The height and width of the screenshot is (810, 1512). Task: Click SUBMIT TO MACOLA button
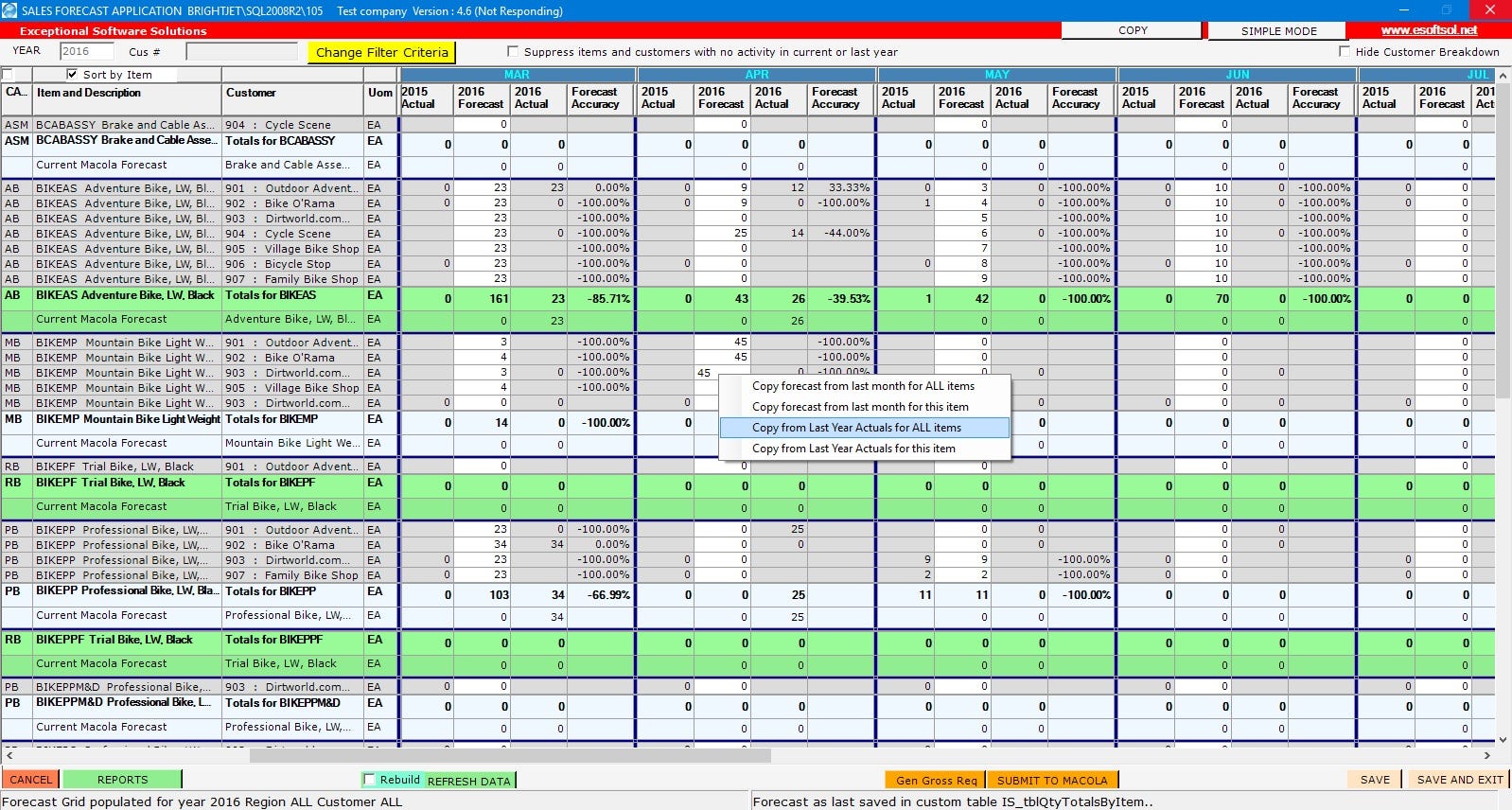click(x=1052, y=780)
